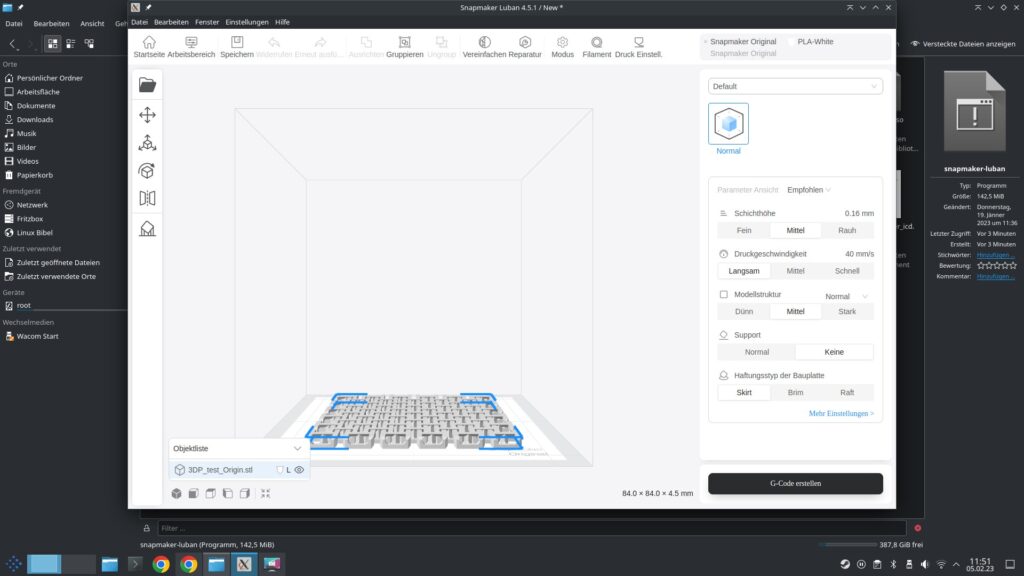The width and height of the screenshot is (1024, 576).
Task: Select the scale tool in left toolbar
Action: pyautogui.click(x=147, y=143)
